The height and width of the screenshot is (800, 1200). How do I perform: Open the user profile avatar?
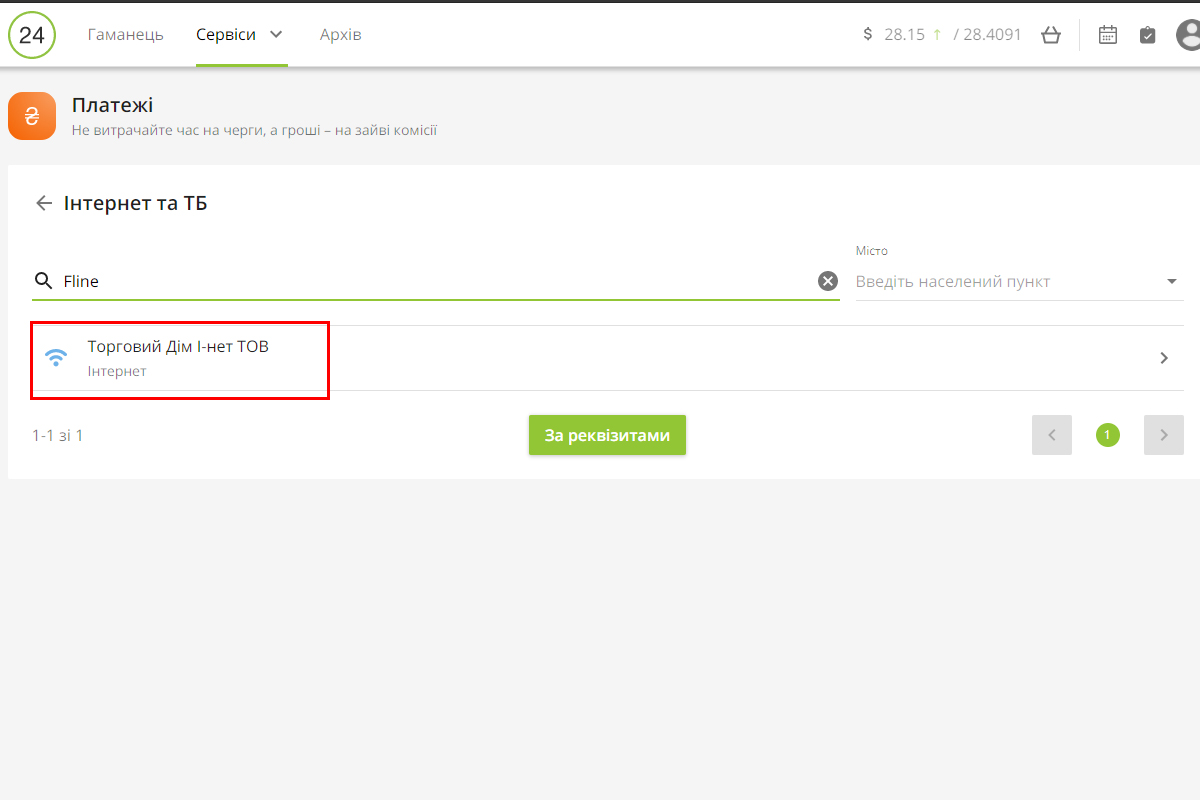(1189, 35)
